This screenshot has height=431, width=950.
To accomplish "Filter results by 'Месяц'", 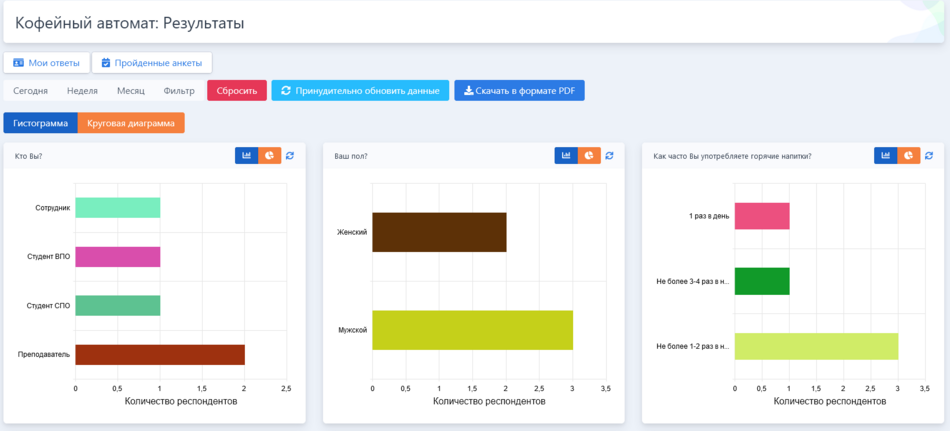I will coord(131,91).
